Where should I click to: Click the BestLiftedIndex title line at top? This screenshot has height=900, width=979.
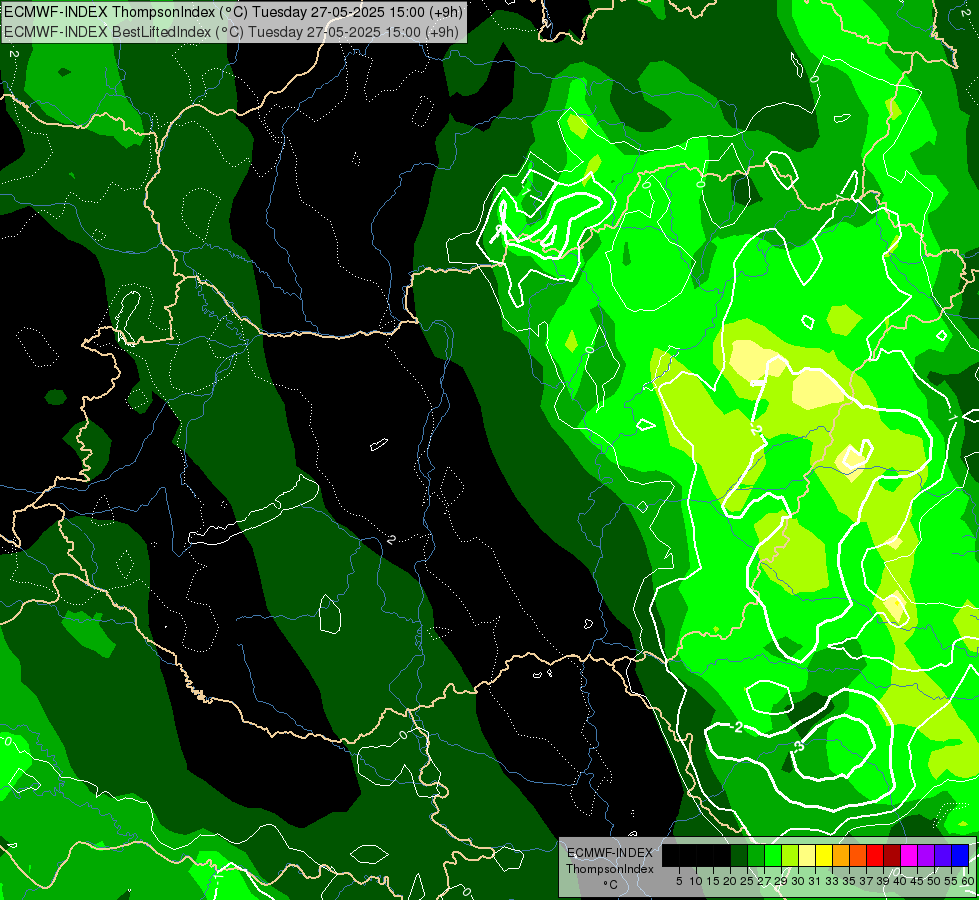tap(232, 32)
